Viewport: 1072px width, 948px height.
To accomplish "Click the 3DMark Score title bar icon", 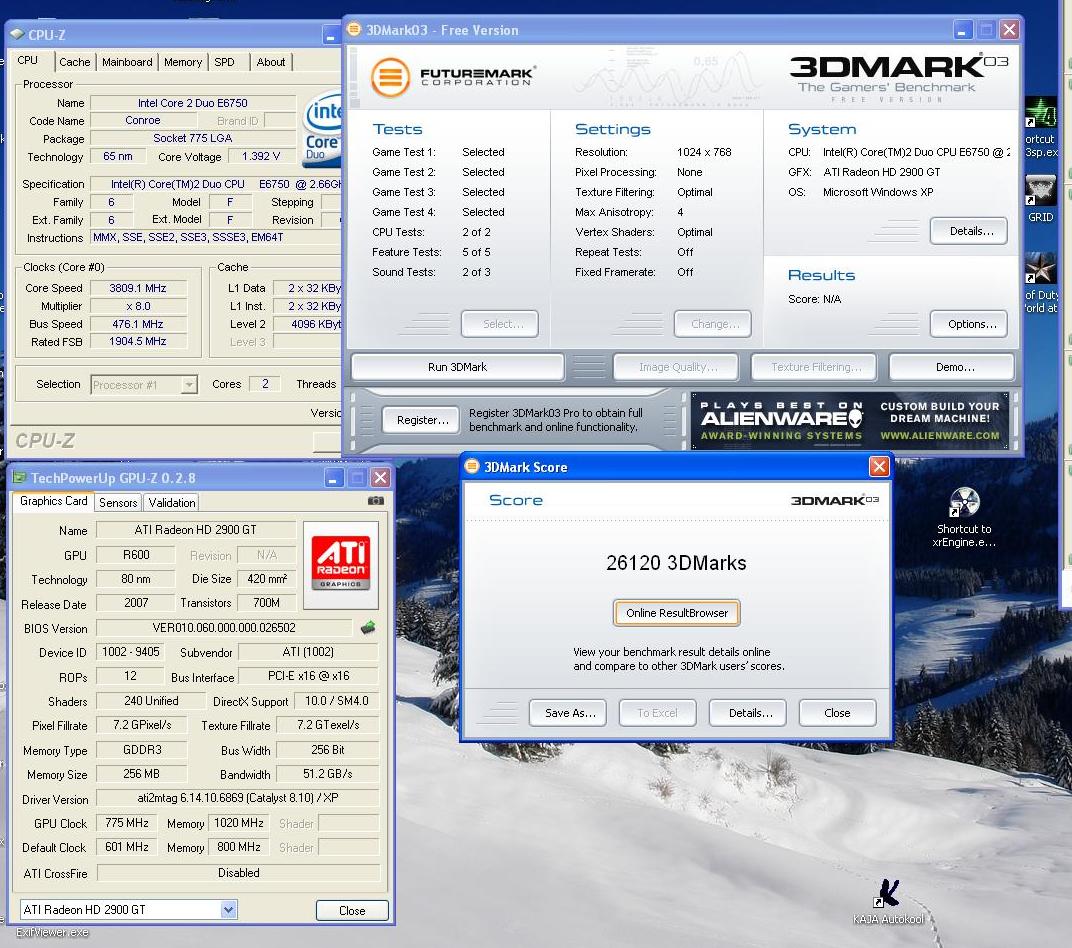I will coord(472,466).
